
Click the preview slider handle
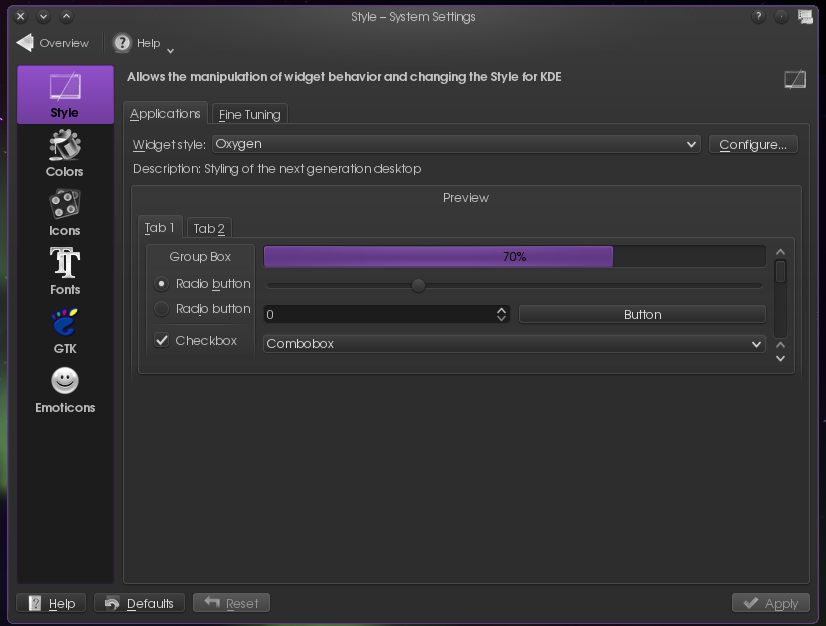[x=418, y=285]
